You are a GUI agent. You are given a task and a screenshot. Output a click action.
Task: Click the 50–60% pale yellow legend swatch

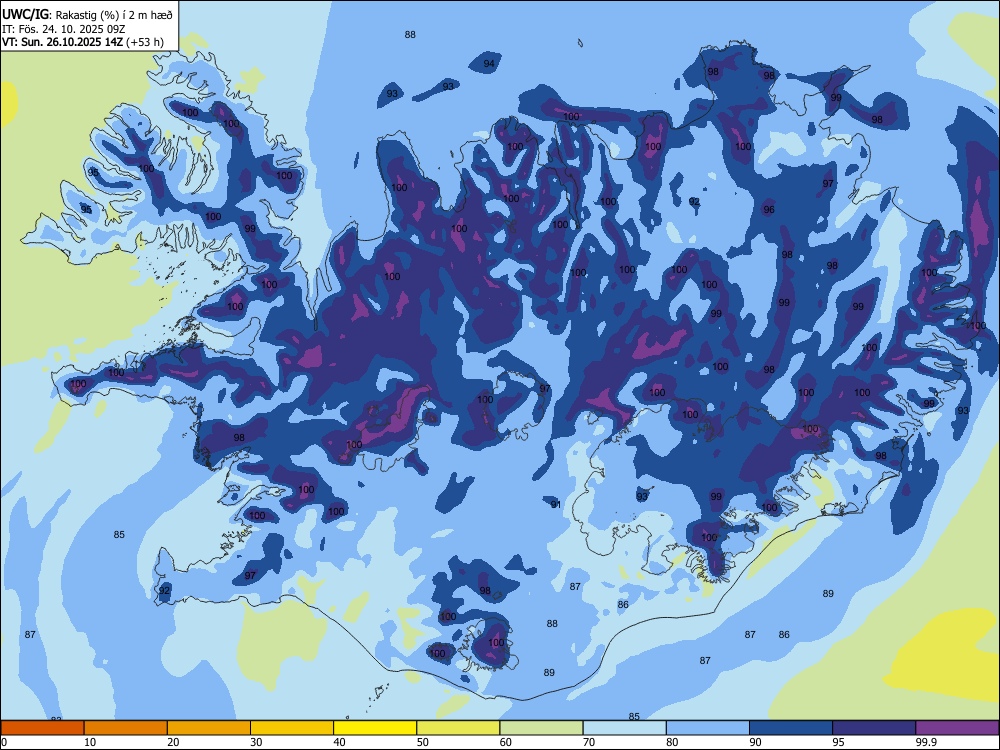(458, 728)
